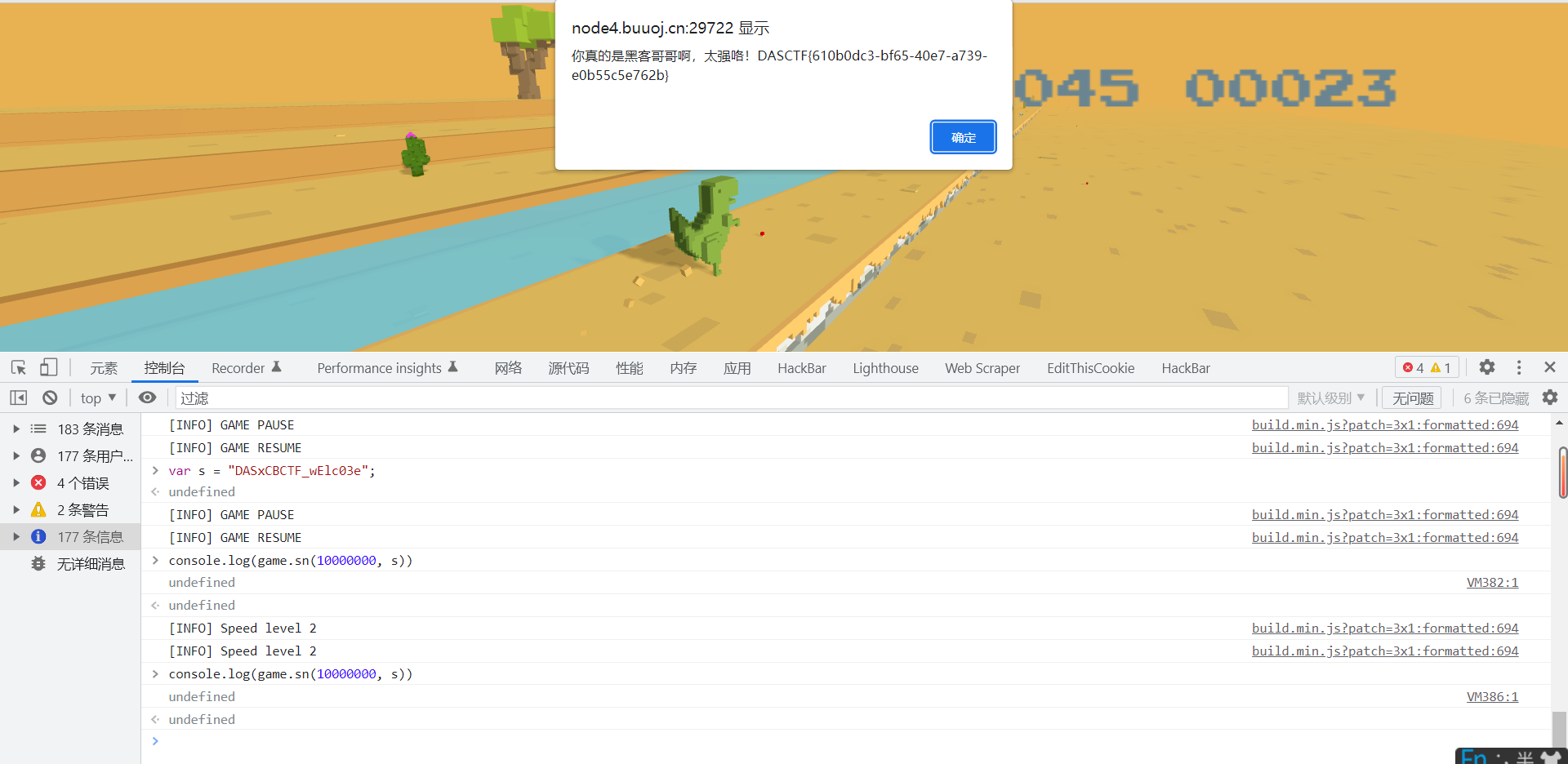Image resolution: width=1568 pixels, height=764 pixels.
Task: Click the console scrollbar up arrow
Action: point(1560,422)
